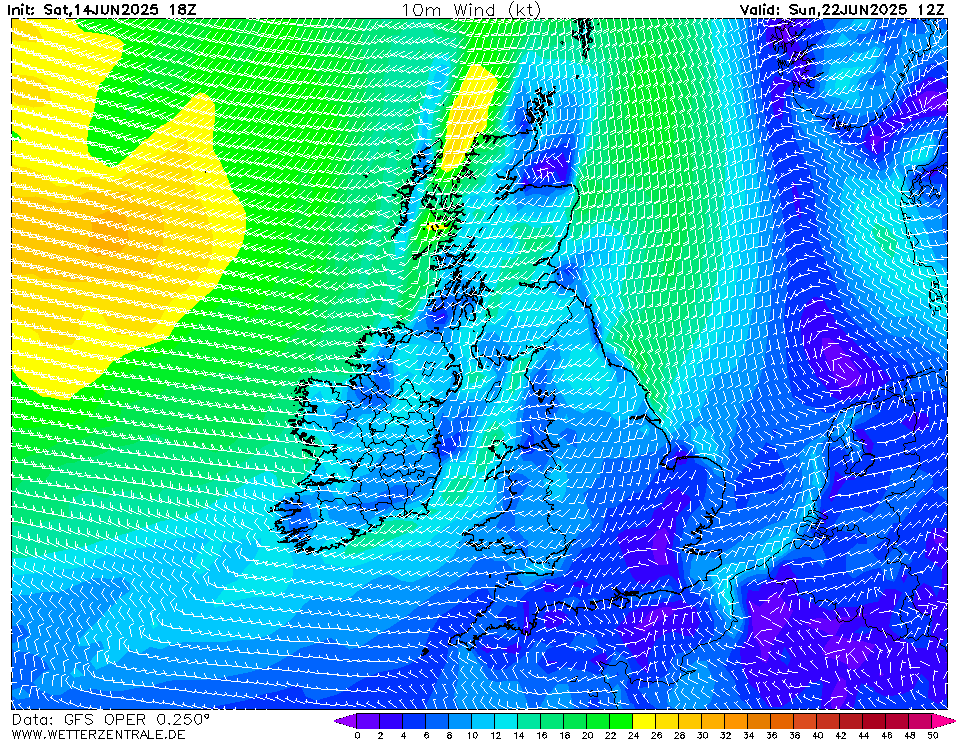The width and height of the screenshot is (959, 741).
Task: Click the 'Init: Sat,14JUN2025 18Z' header text
Action: [x=102, y=10]
